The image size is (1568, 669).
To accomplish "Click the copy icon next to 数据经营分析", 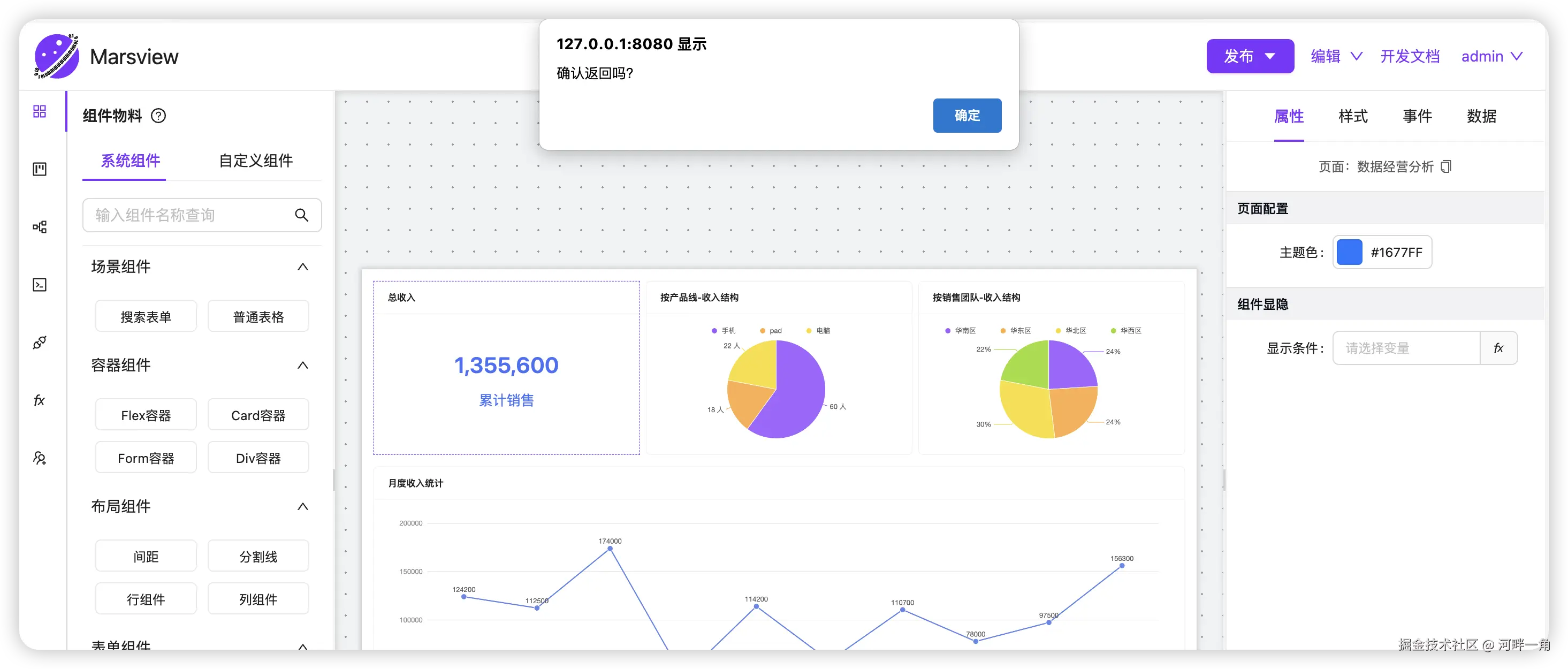I will (1447, 166).
